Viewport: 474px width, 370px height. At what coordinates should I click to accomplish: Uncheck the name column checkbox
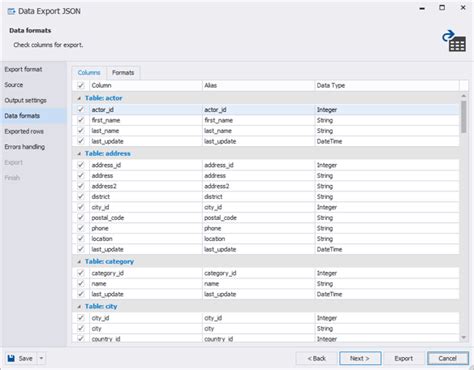point(81,283)
